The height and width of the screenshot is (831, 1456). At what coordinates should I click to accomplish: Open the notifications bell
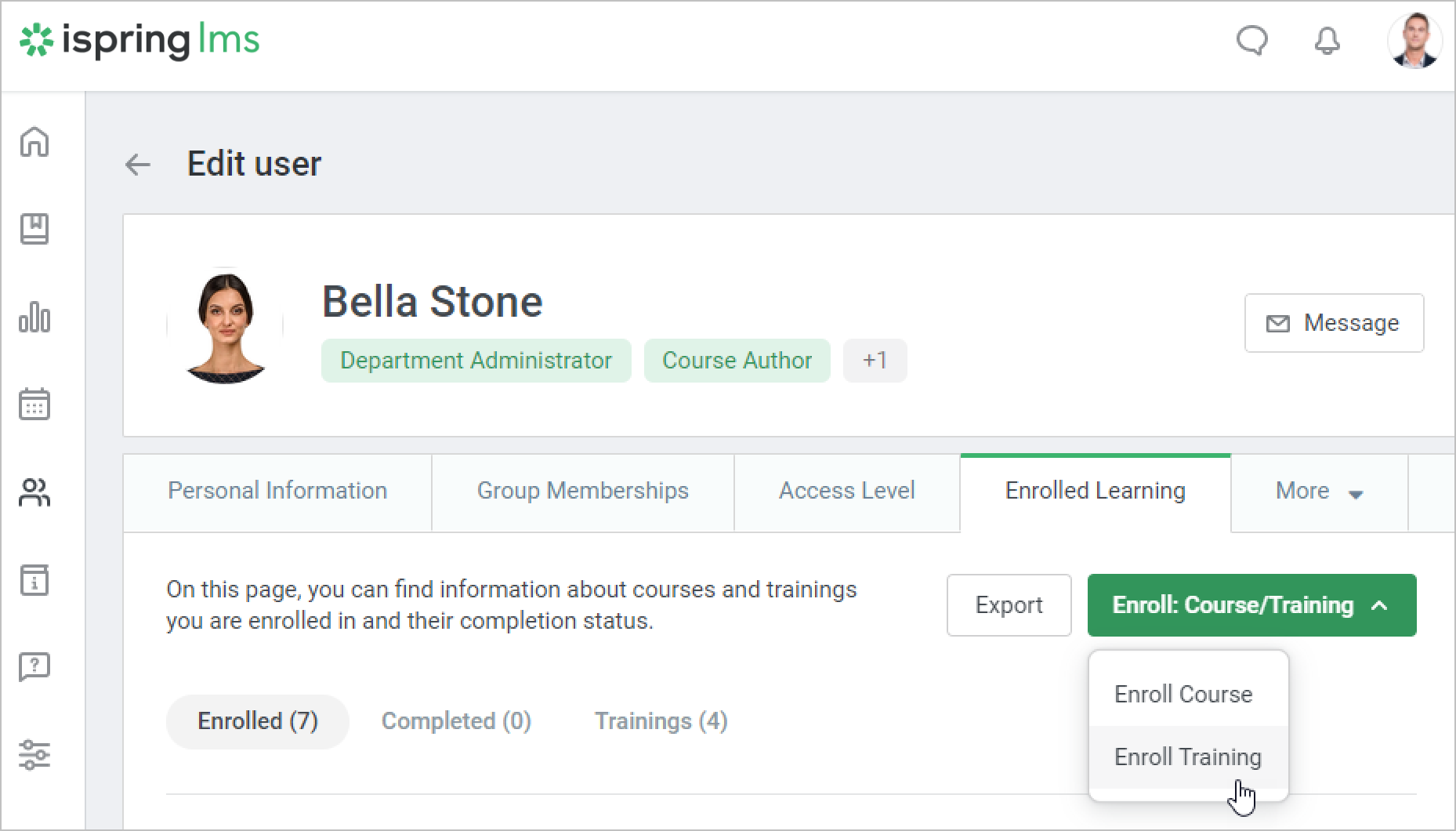point(1327,41)
